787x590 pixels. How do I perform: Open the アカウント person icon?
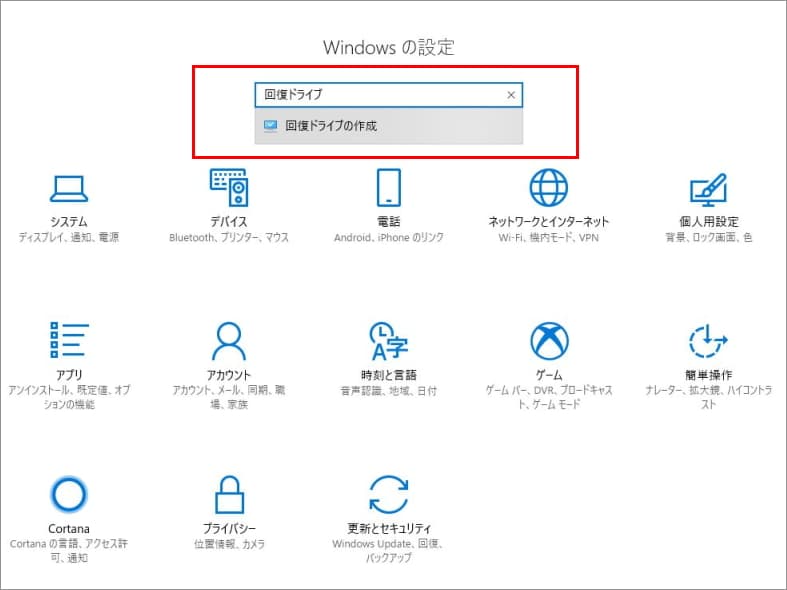pos(229,341)
